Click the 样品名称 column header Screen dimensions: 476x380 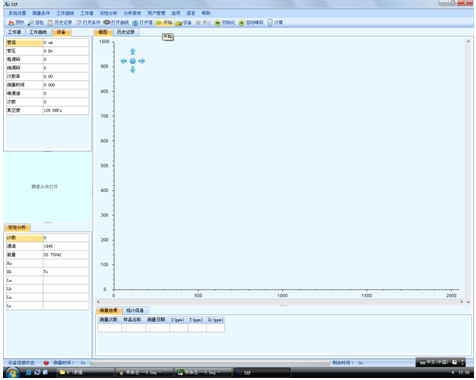133,320
